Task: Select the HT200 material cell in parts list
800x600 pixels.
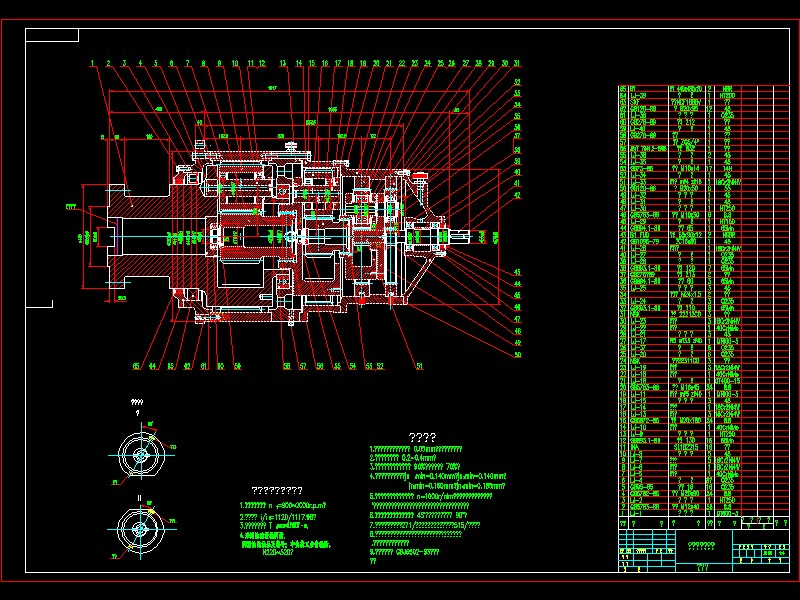Action: (727, 95)
